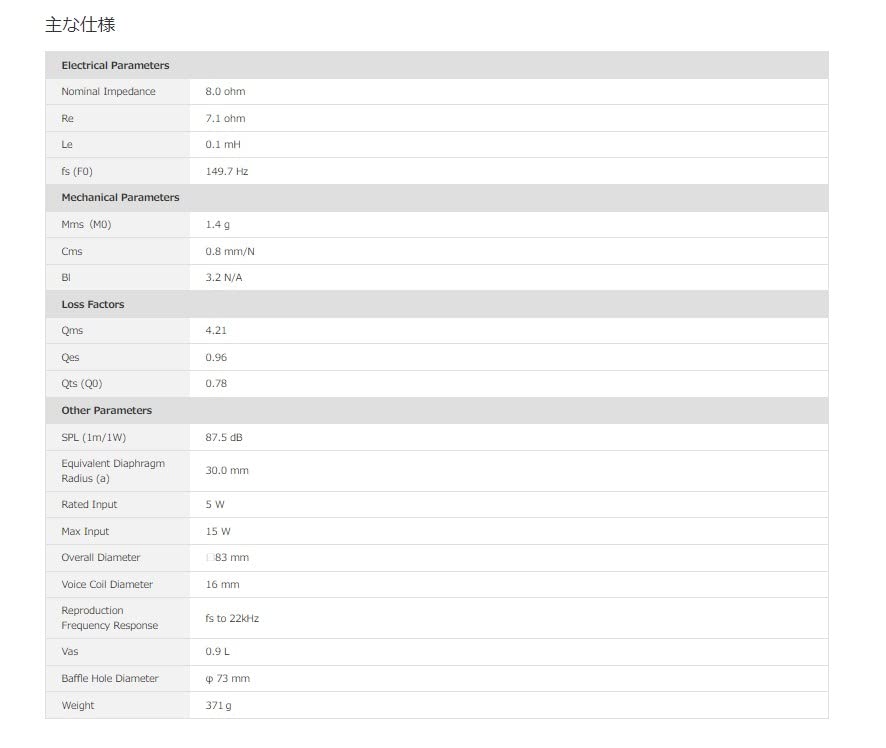This screenshot has width=886, height=748.
Task: Select the Other Parameters section header
Action: point(106,410)
